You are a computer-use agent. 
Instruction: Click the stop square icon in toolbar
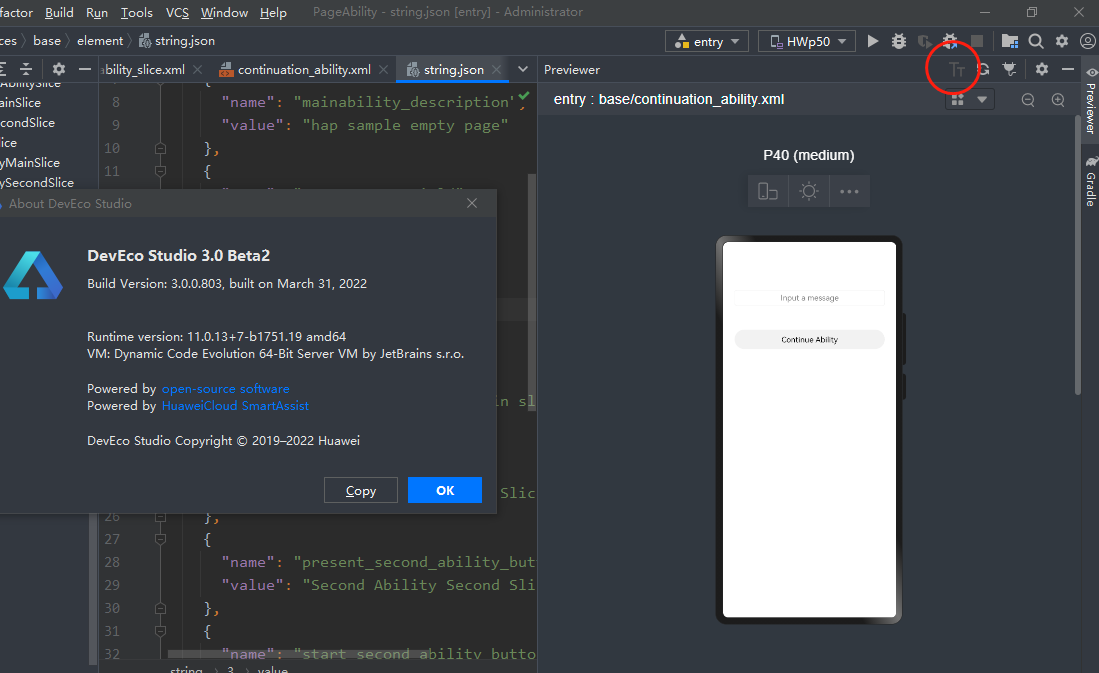pos(976,41)
